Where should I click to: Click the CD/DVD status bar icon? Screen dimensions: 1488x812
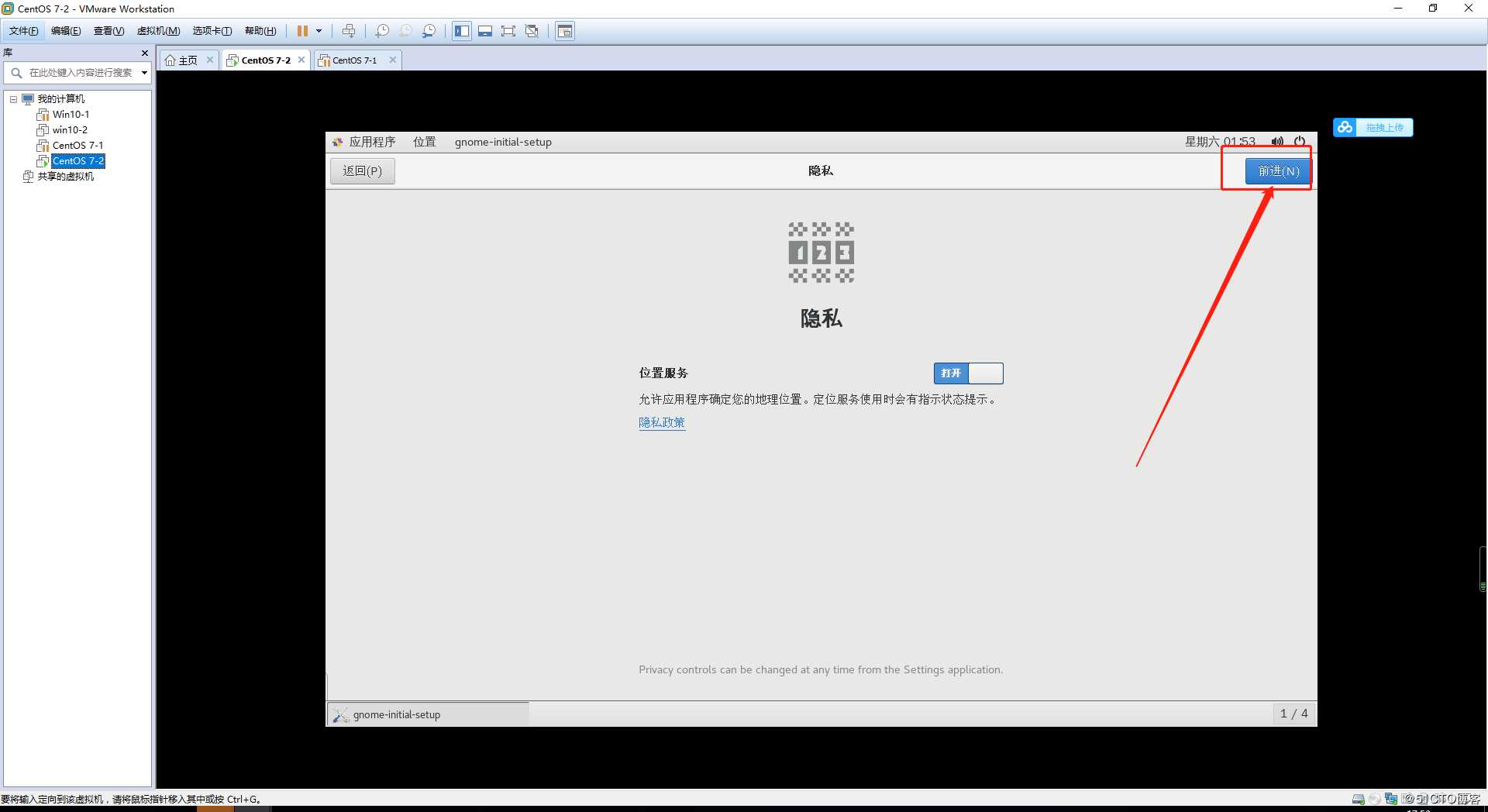1374,799
